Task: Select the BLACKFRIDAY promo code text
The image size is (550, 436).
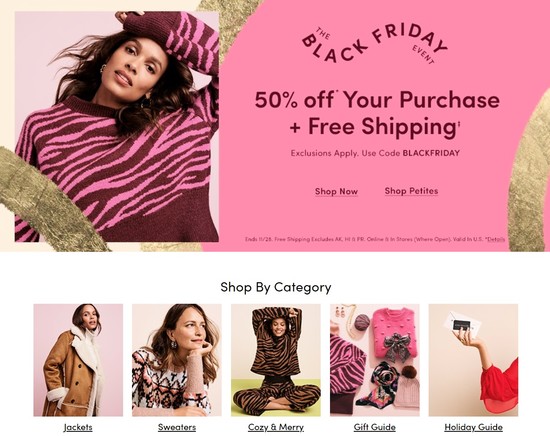Action: pyautogui.click(x=431, y=153)
